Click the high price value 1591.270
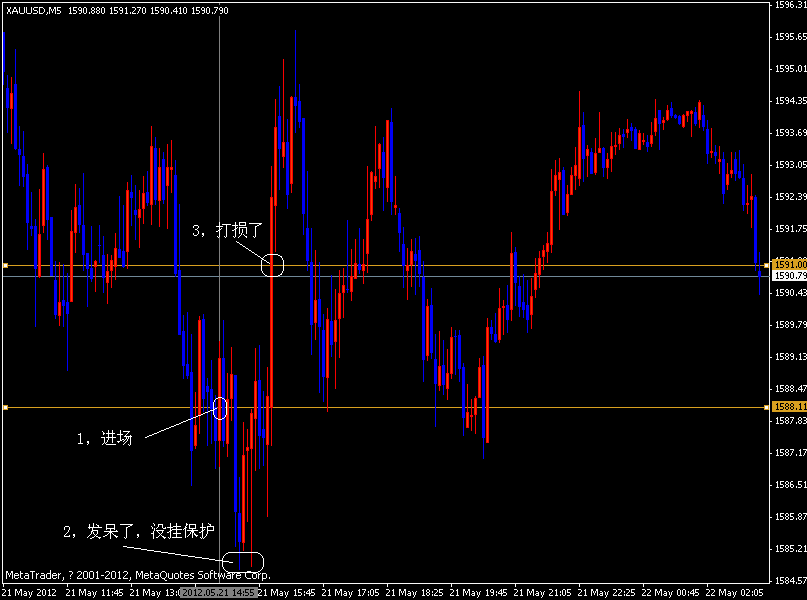The image size is (807, 600). pos(128,10)
